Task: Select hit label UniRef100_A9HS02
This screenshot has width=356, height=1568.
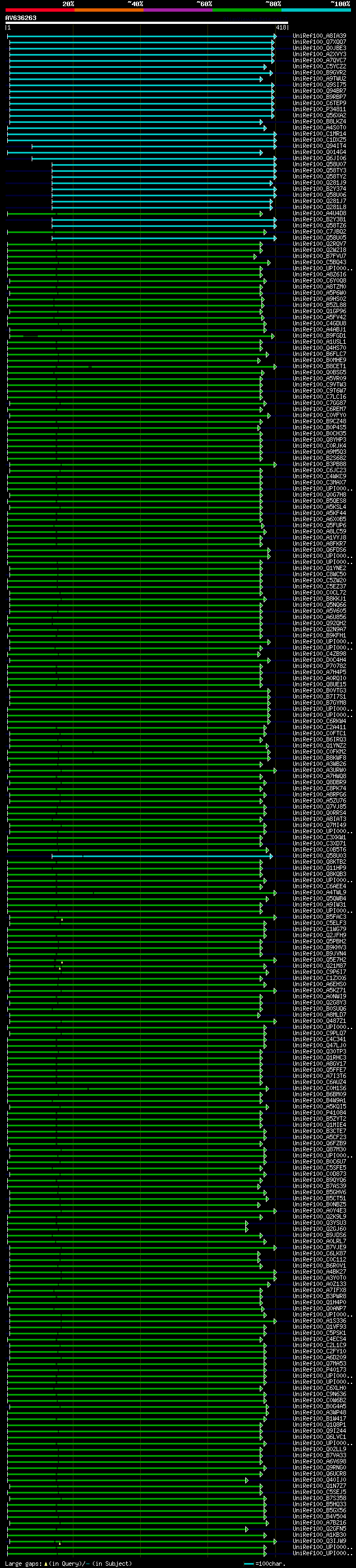Action: pyautogui.click(x=319, y=299)
